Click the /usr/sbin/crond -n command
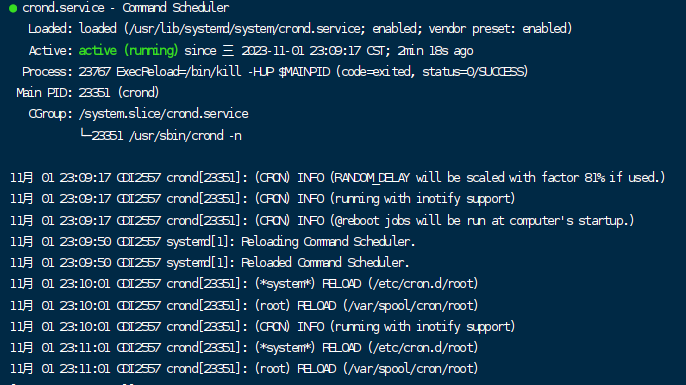 (185, 136)
